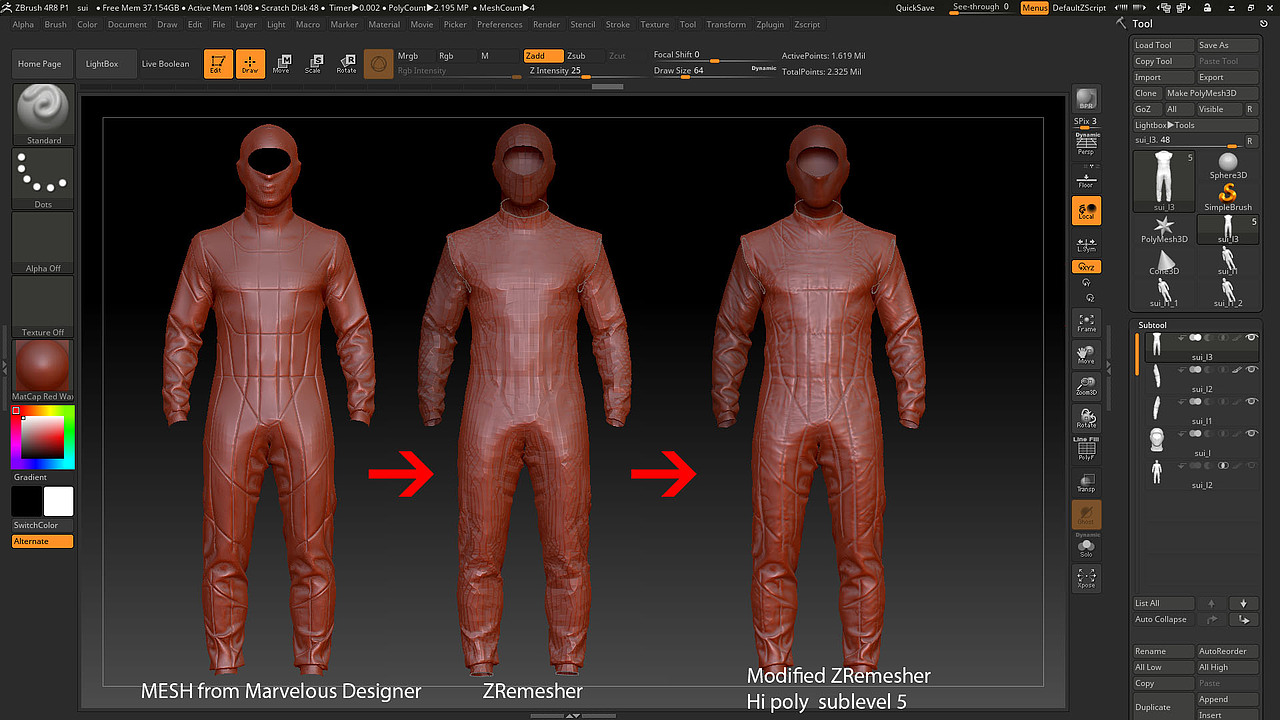Click the Gizmo 3D sphere icon
Viewport: 1280px width, 720px height.
tap(378, 64)
